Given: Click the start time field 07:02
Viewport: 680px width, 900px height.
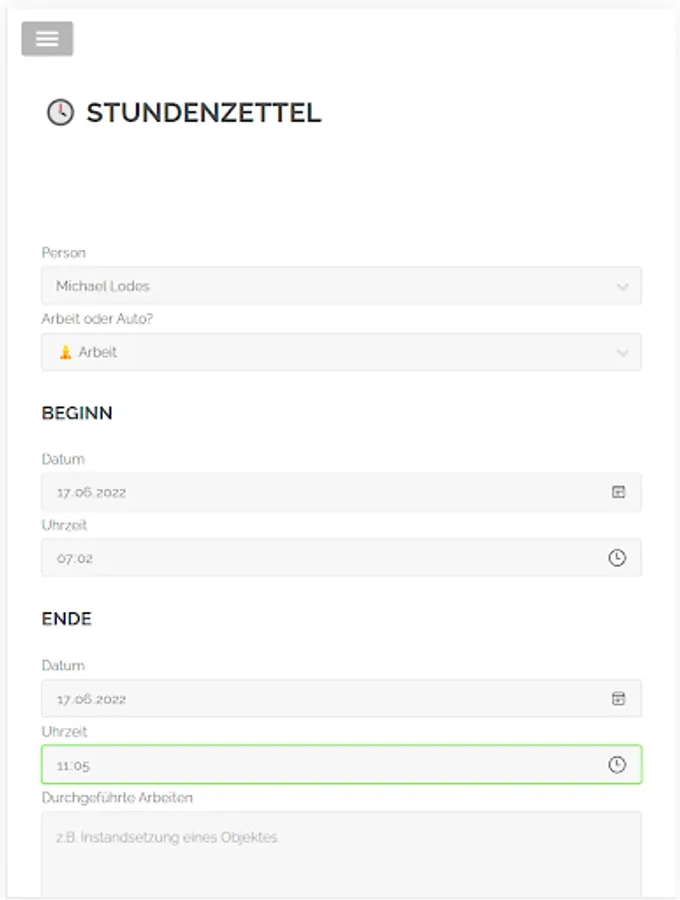Looking at the screenshot, I should click(300, 558).
